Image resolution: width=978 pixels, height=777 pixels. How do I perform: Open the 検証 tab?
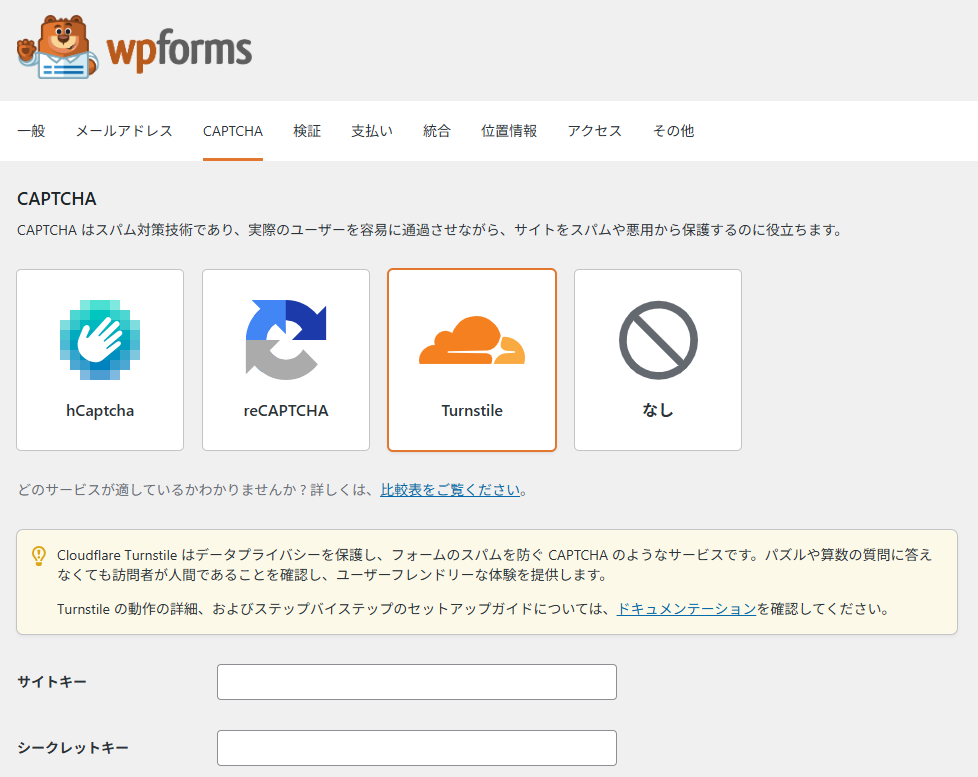point(307,131)
